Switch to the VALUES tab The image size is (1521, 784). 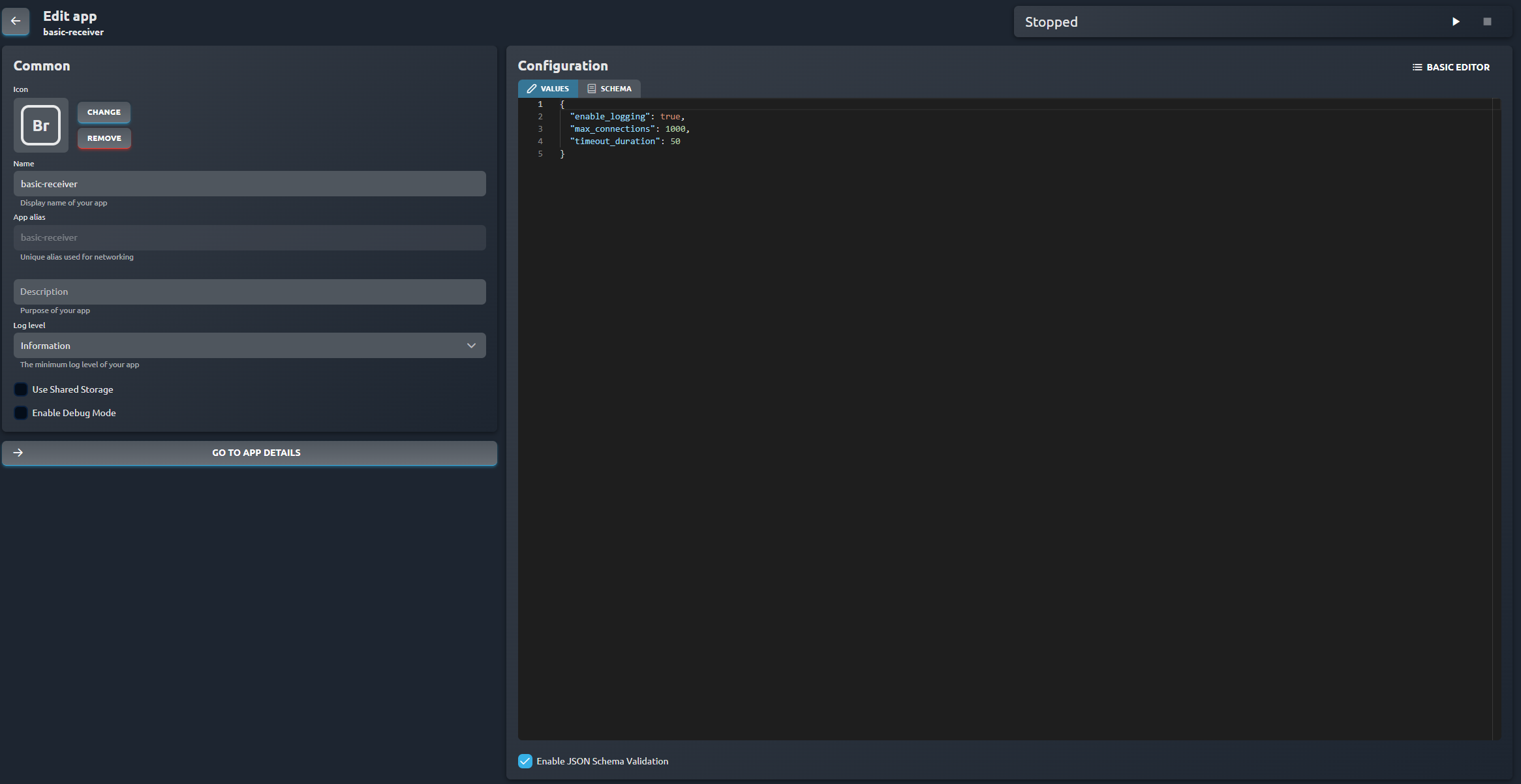(548, 89)
